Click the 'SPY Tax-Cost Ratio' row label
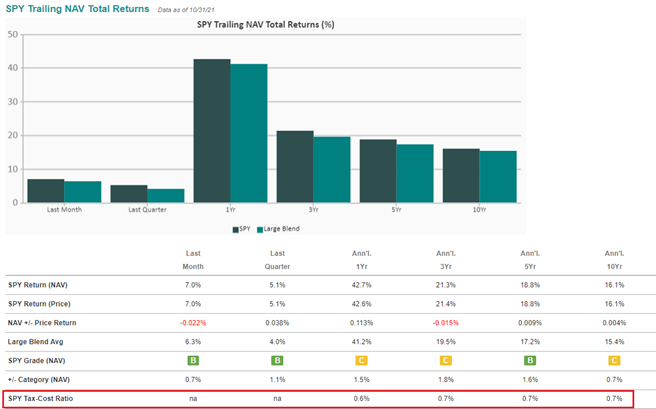Viewport: 656px width, 409px height. pyautogui.click(x=40, y=399)
